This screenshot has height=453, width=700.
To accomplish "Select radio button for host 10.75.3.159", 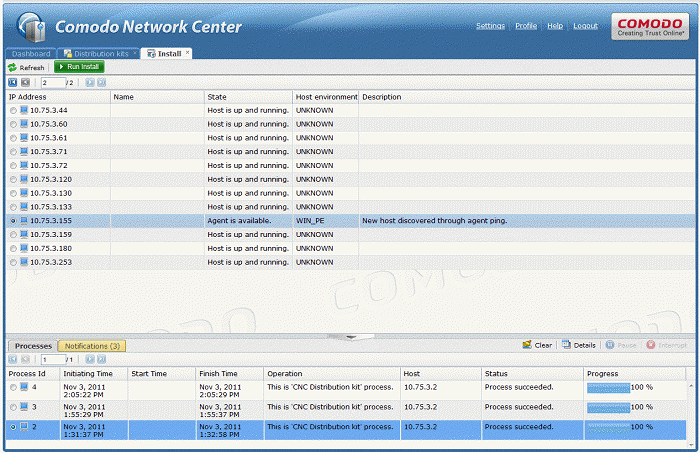I will (13, 235).
